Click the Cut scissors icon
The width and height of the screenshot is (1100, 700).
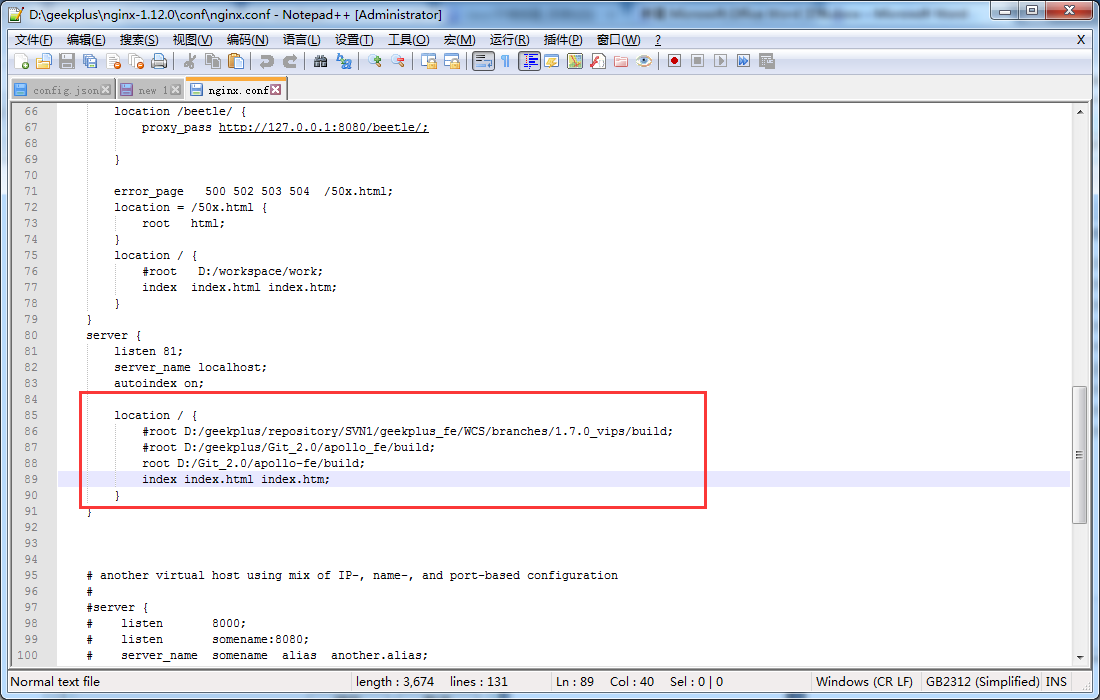tap(189, 62)
